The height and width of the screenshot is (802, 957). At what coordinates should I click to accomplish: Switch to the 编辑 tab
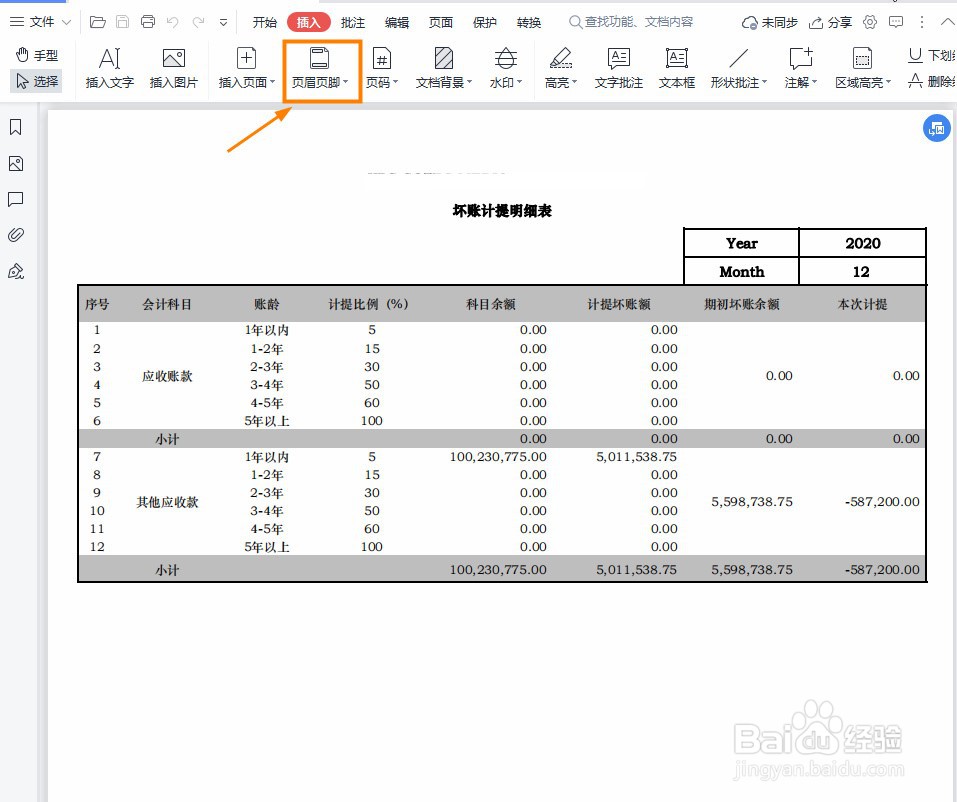(x=397, y=23)
